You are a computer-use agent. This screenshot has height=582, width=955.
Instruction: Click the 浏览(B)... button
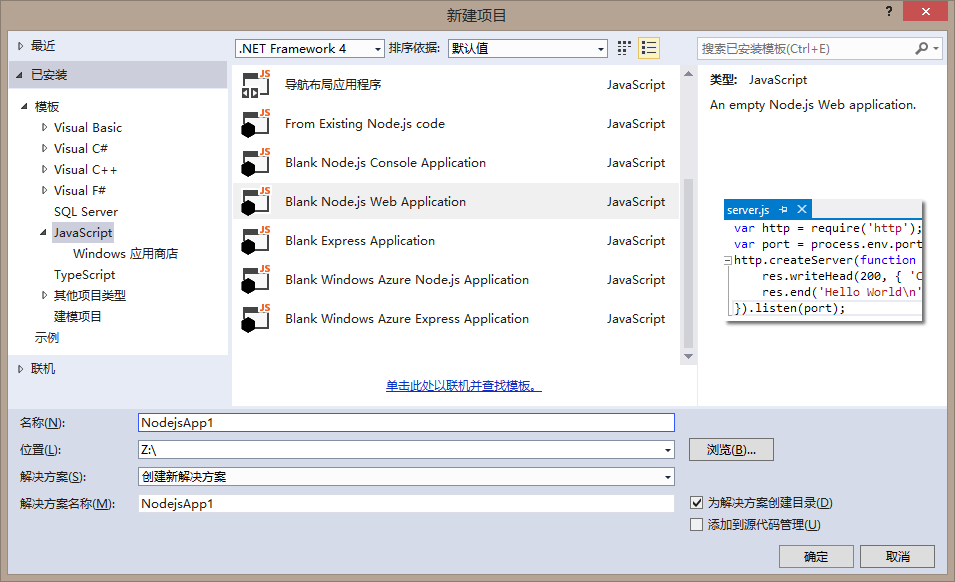731,450
